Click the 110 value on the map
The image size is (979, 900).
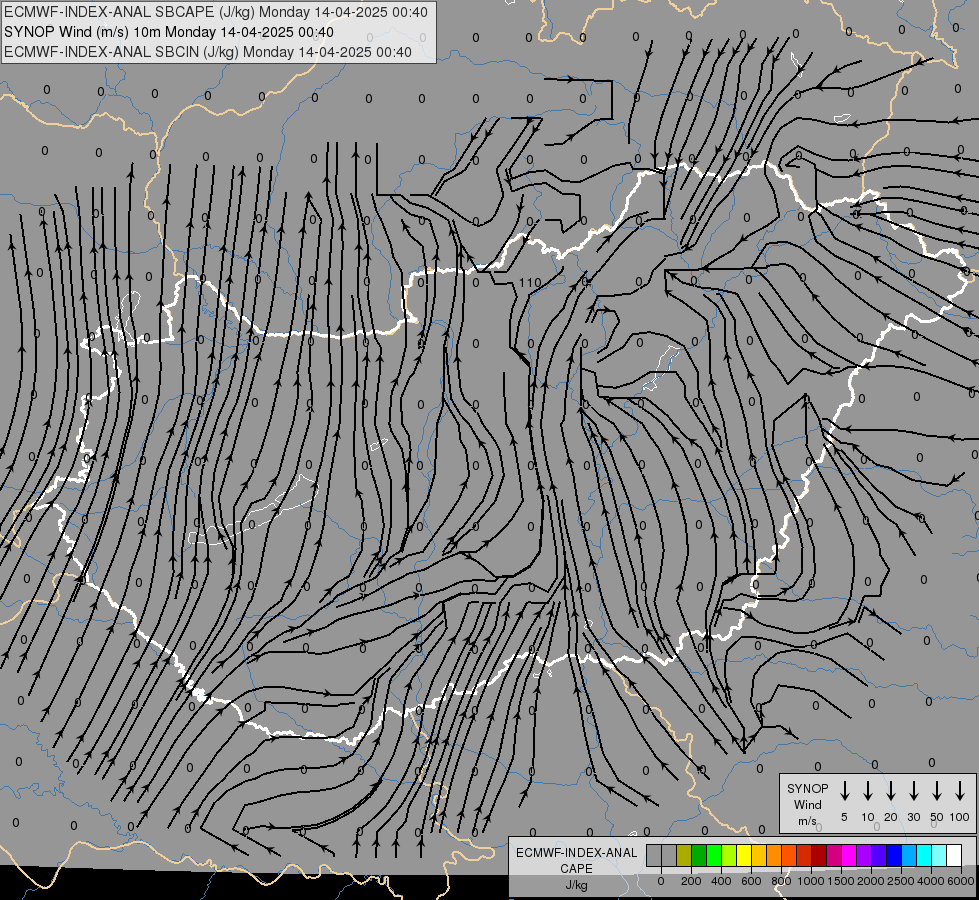pyautogui.click(x=530, y=282)
